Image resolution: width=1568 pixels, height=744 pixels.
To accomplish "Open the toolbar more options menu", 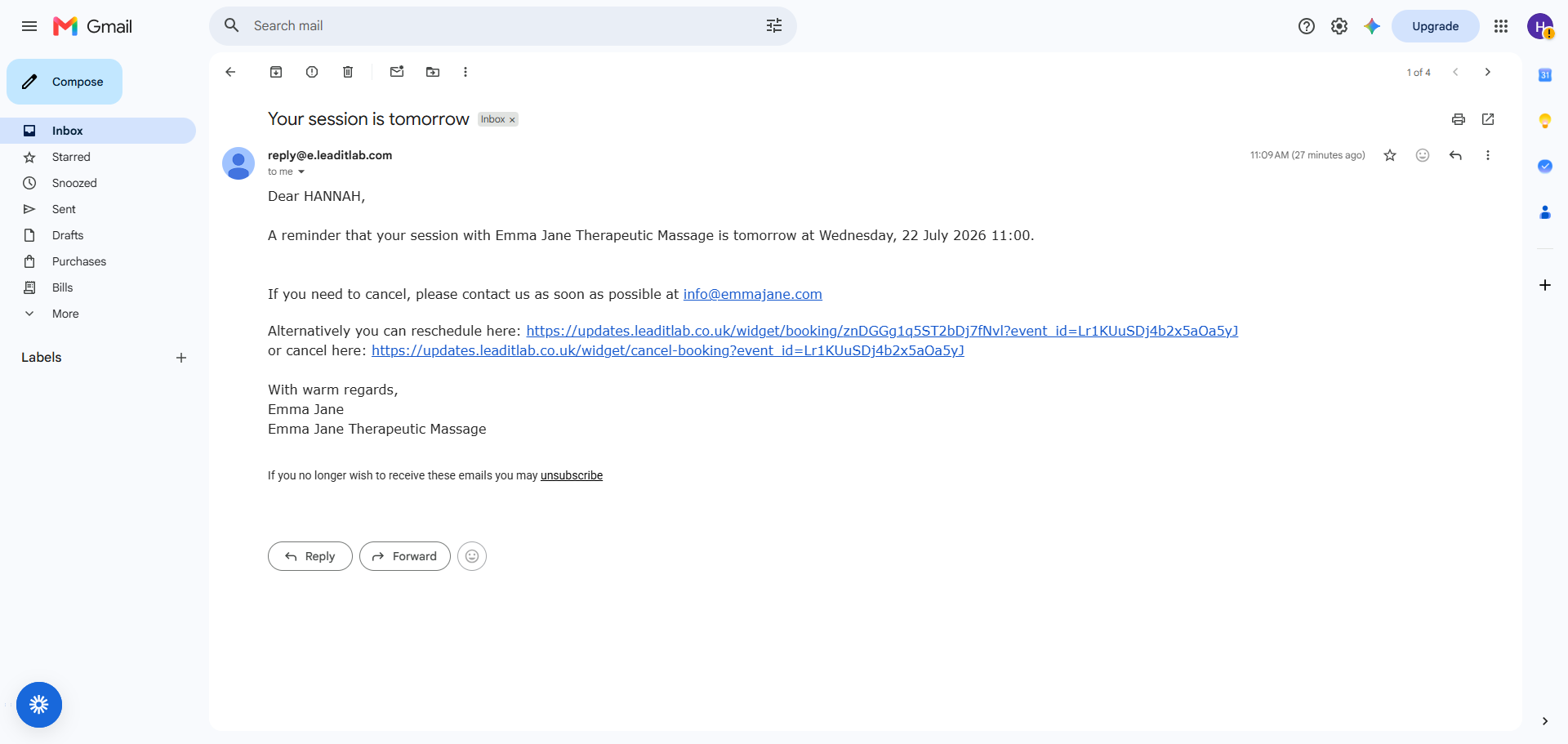I will (465, 72).
